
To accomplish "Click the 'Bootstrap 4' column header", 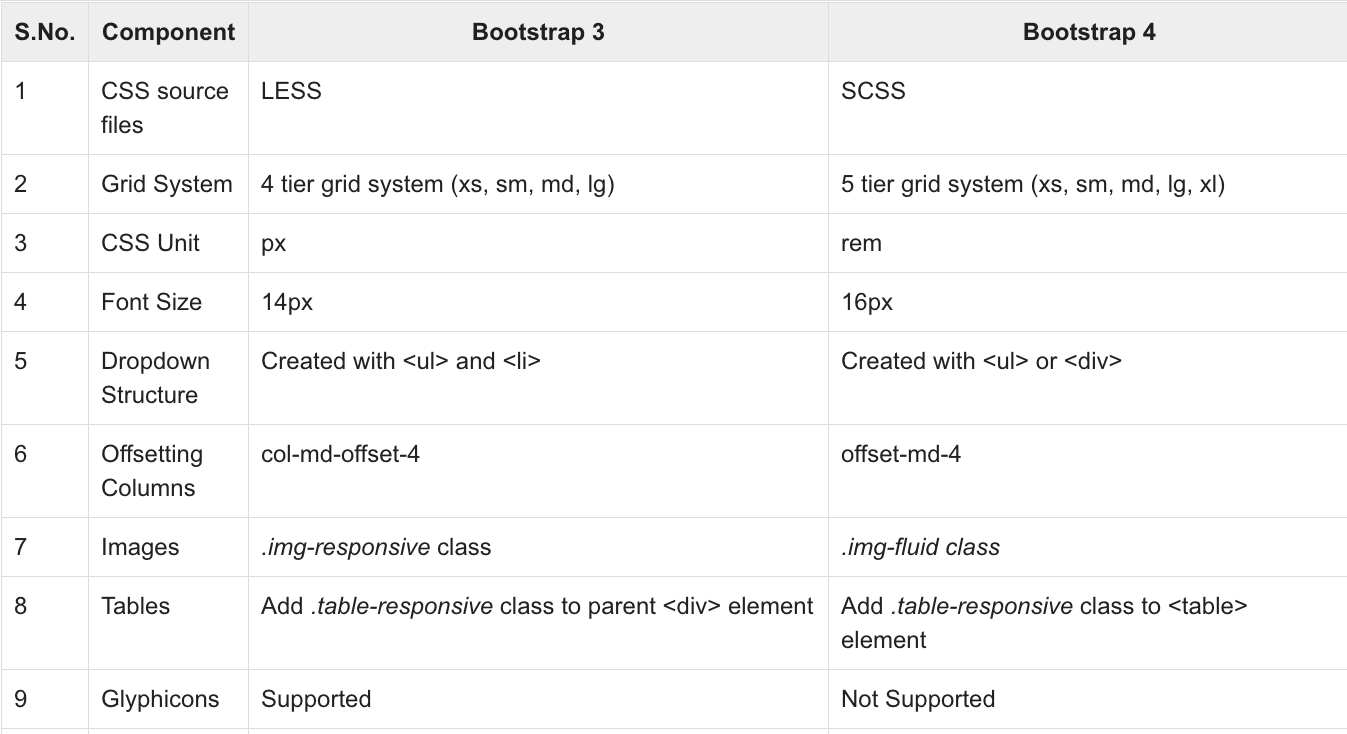I will pos(1089,32).
